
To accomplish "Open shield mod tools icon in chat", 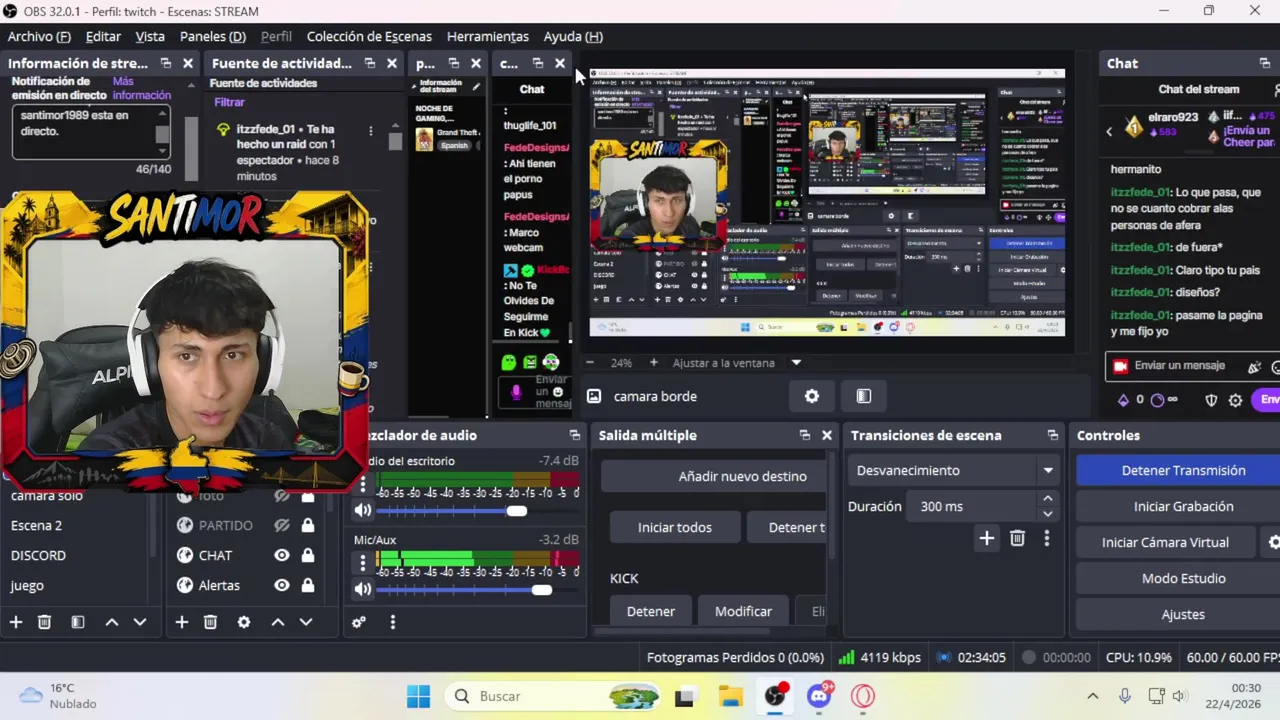I will click(x=1211, y=400).
